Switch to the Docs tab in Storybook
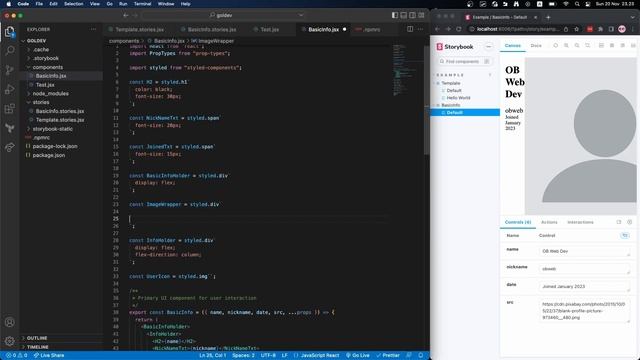Screen dimensions: 640x360 click(x=536, y=46)
